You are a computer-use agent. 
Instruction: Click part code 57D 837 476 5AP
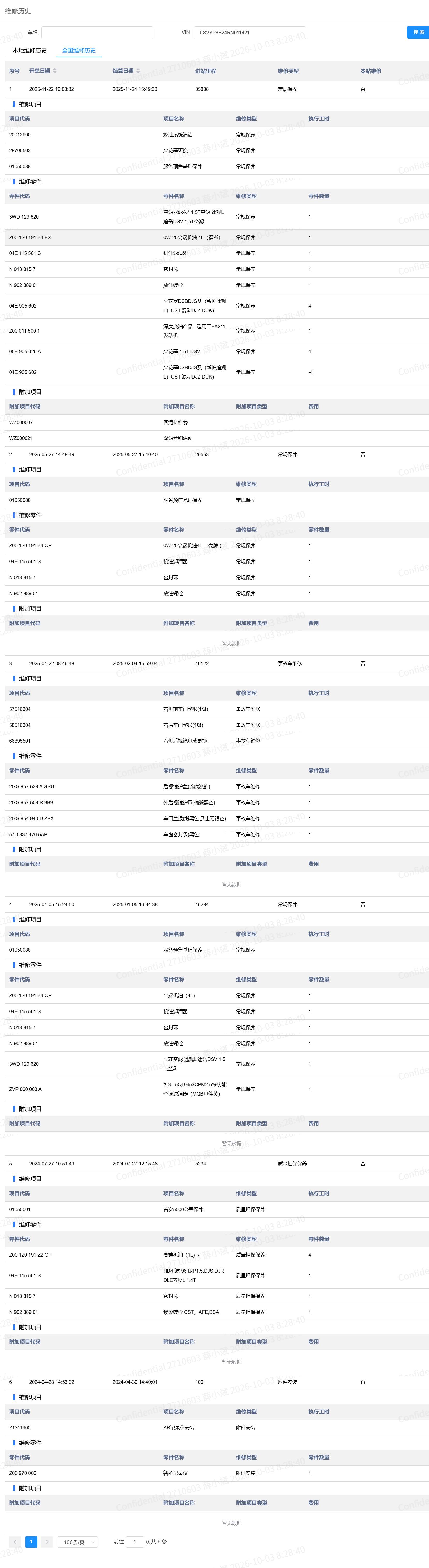[28, 834]
